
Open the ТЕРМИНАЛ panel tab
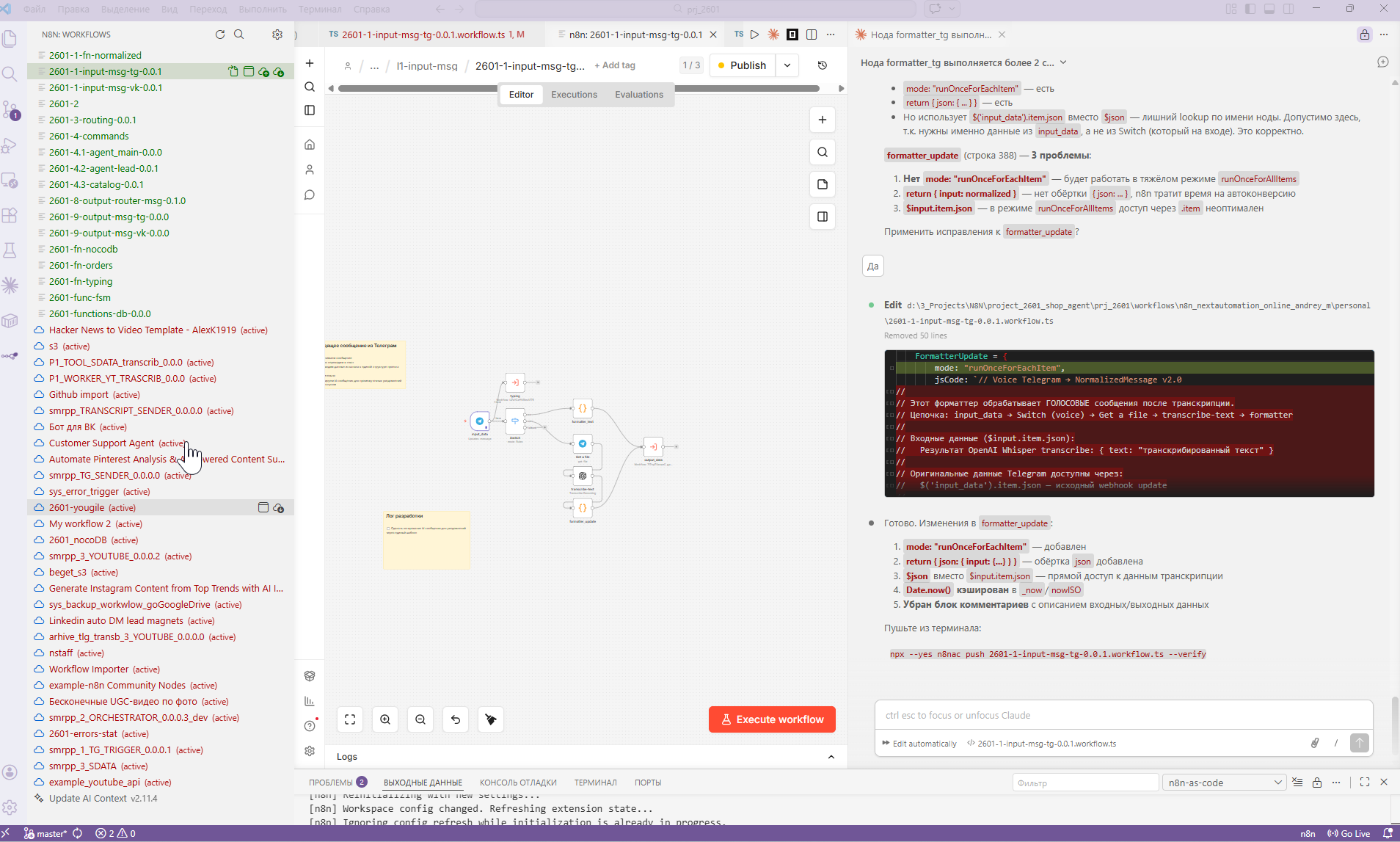[x=596, y=783]
